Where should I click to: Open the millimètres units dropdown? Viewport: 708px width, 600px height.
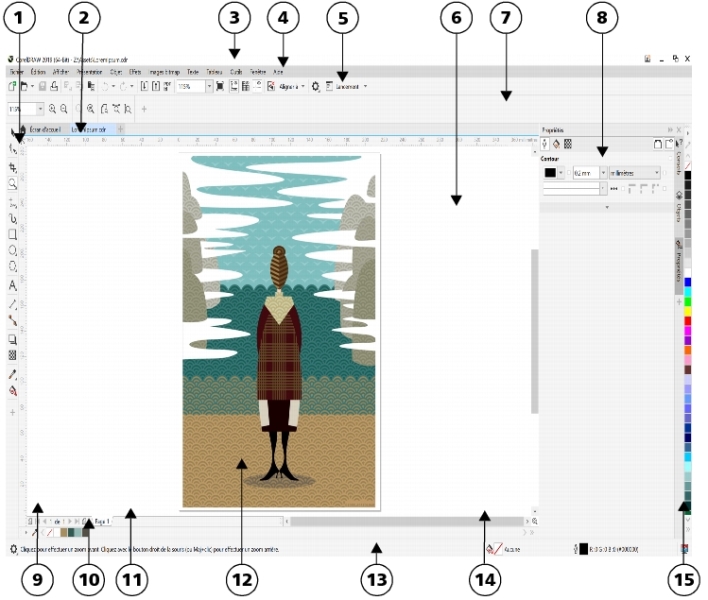[x=657, y=173]
